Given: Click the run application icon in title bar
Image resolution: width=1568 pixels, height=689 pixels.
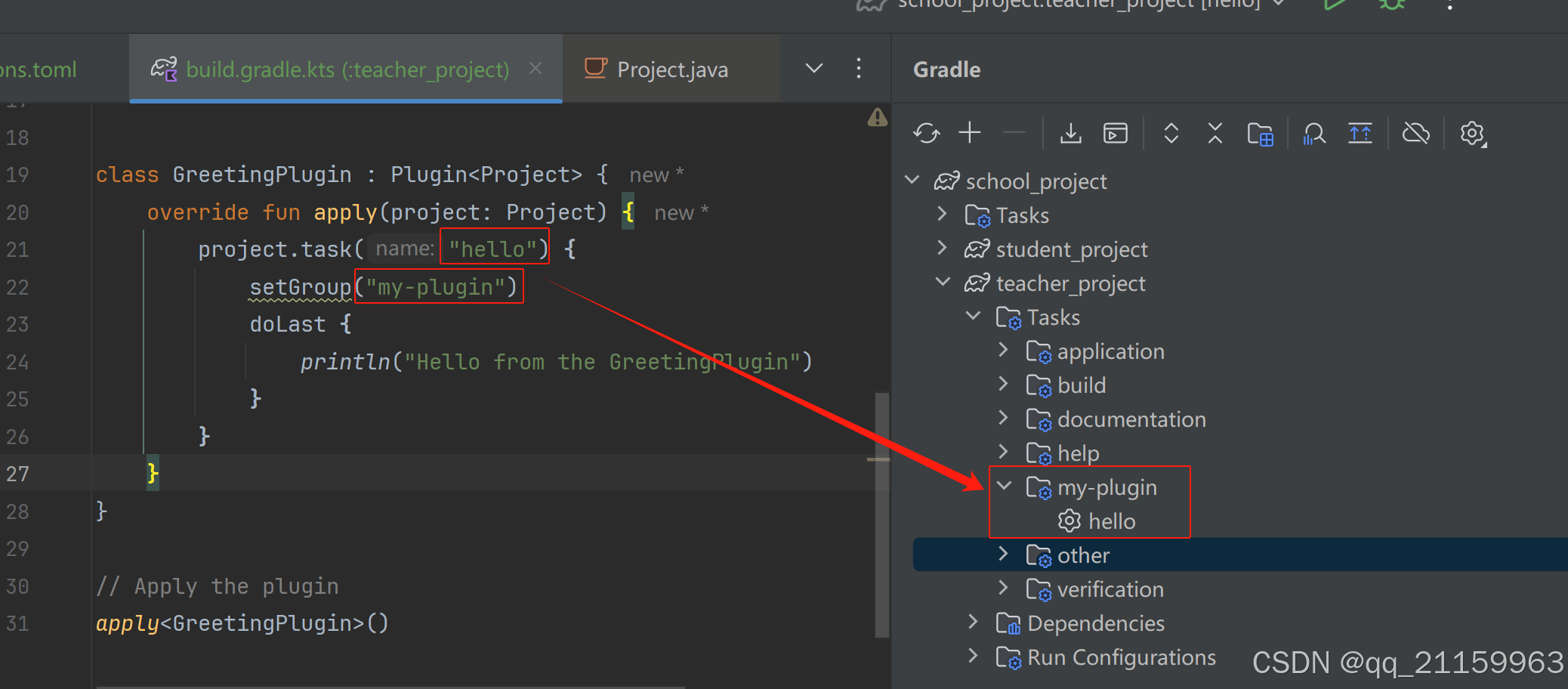Looking at the screenshot, I should click(1334, 6).
